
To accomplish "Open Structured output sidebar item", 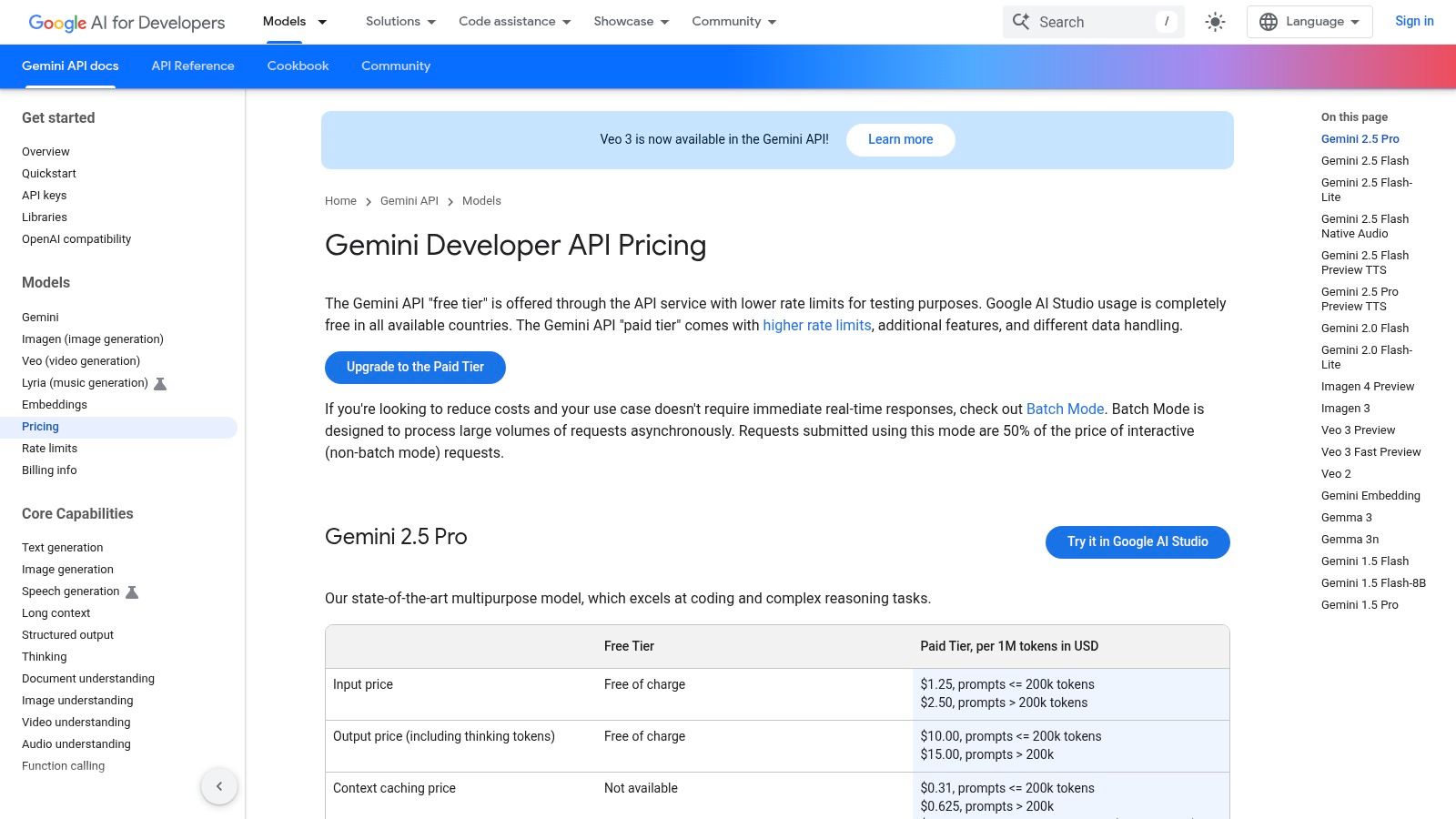I will (x=67, y=635).
